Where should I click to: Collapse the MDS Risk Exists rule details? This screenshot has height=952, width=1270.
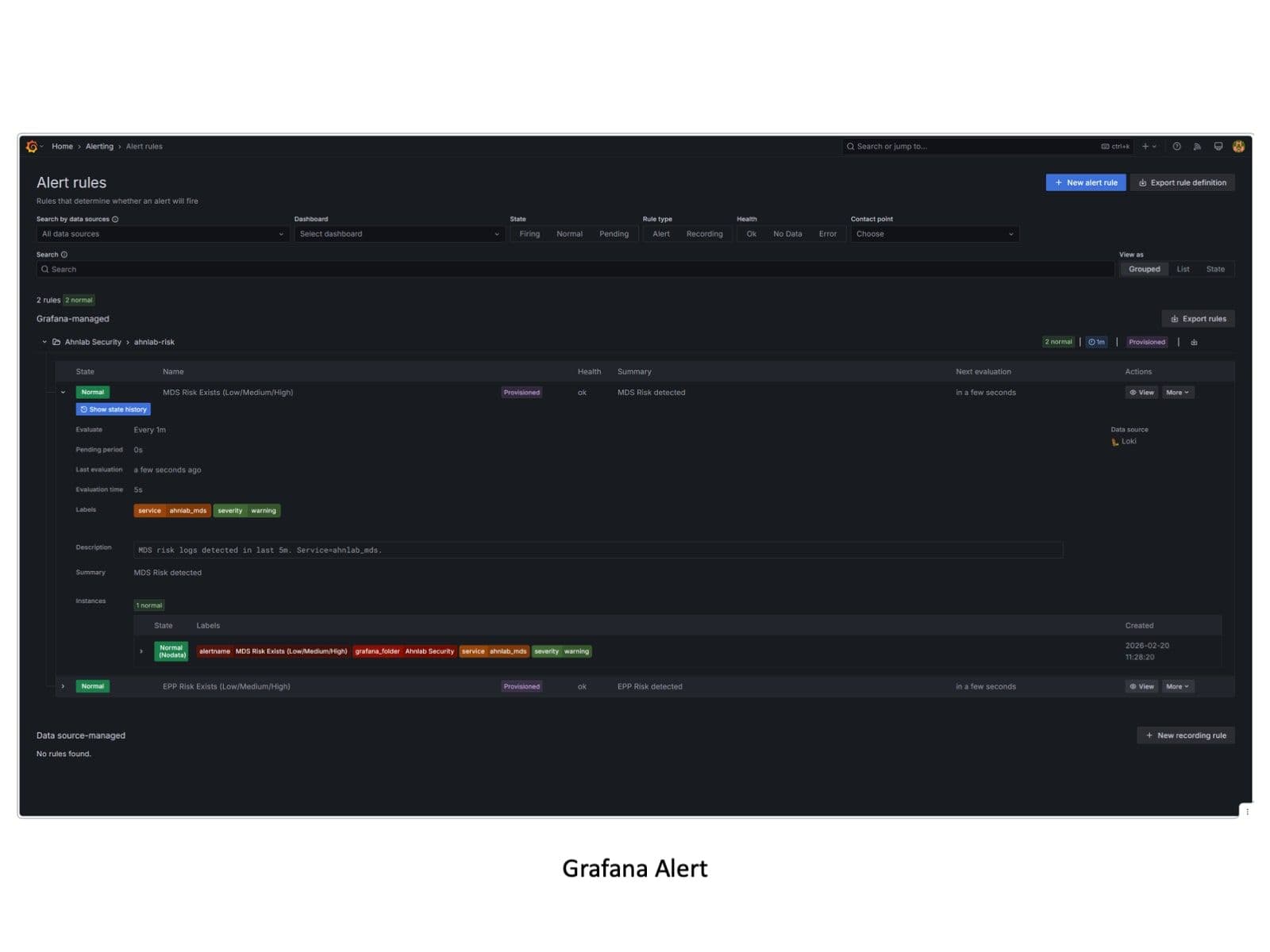(63, 393)
